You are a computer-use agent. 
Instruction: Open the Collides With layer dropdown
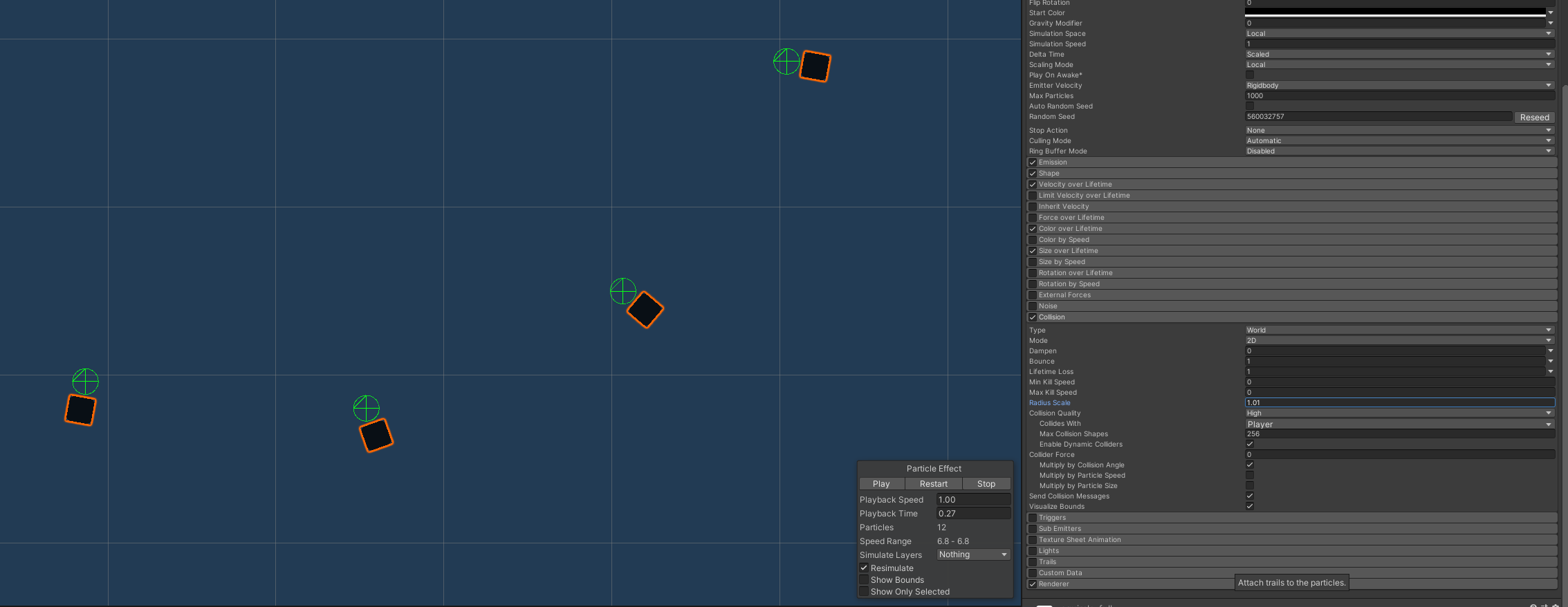1399,424
